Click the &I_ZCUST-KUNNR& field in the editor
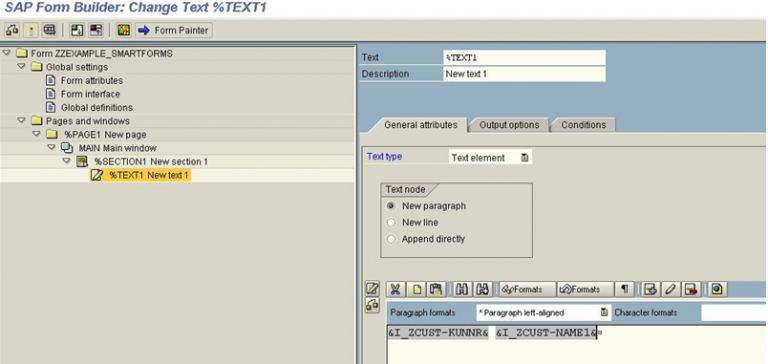768x364 pixels. (438, 333)
